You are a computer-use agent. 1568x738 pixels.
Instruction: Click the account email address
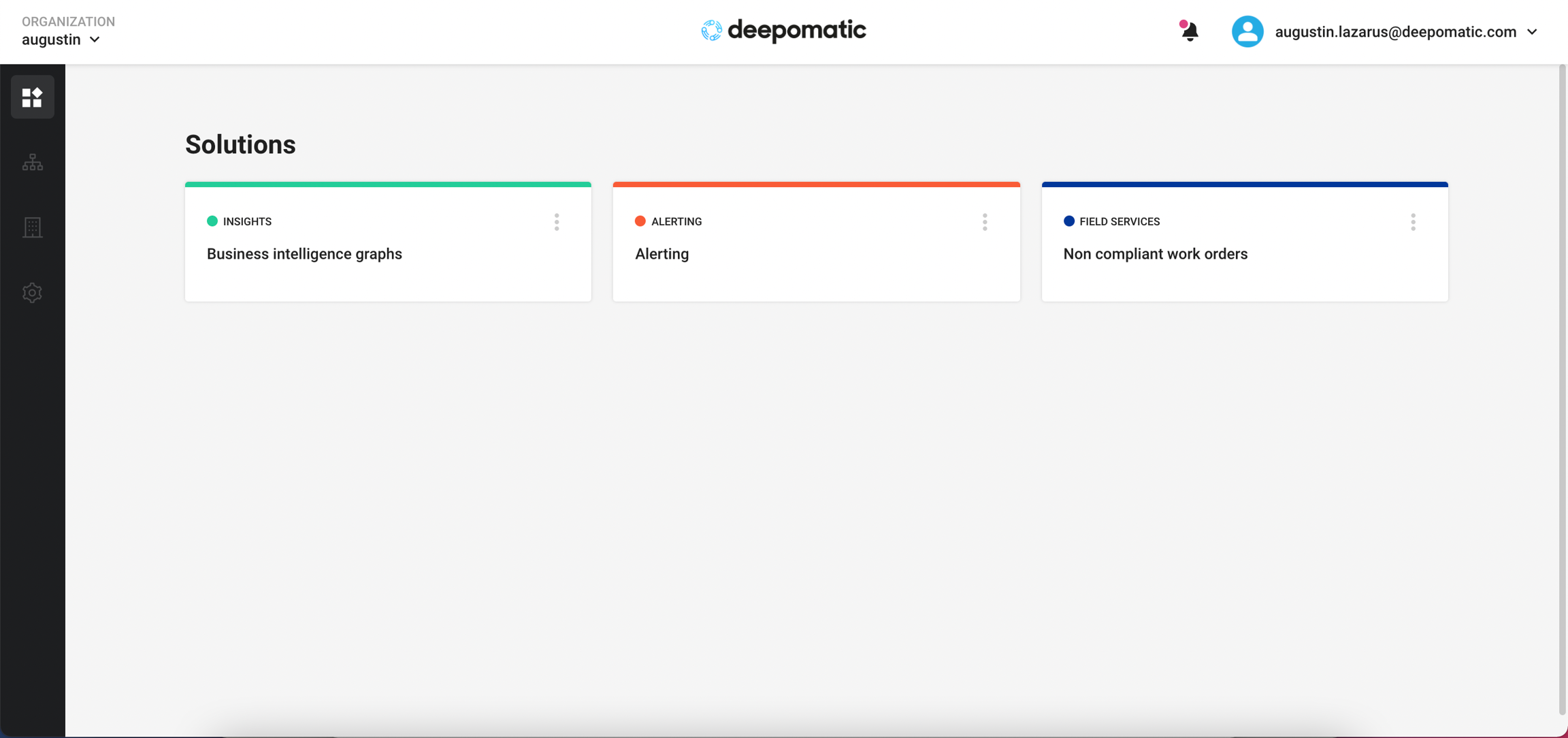click(x=1395, y=32)
